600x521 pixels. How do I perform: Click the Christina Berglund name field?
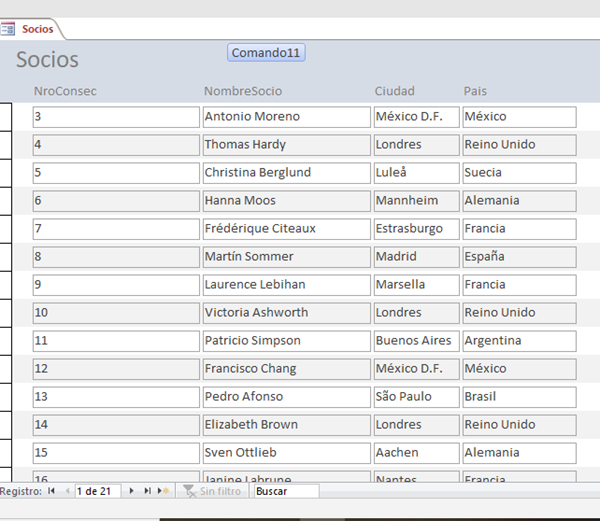click(287, 173)
